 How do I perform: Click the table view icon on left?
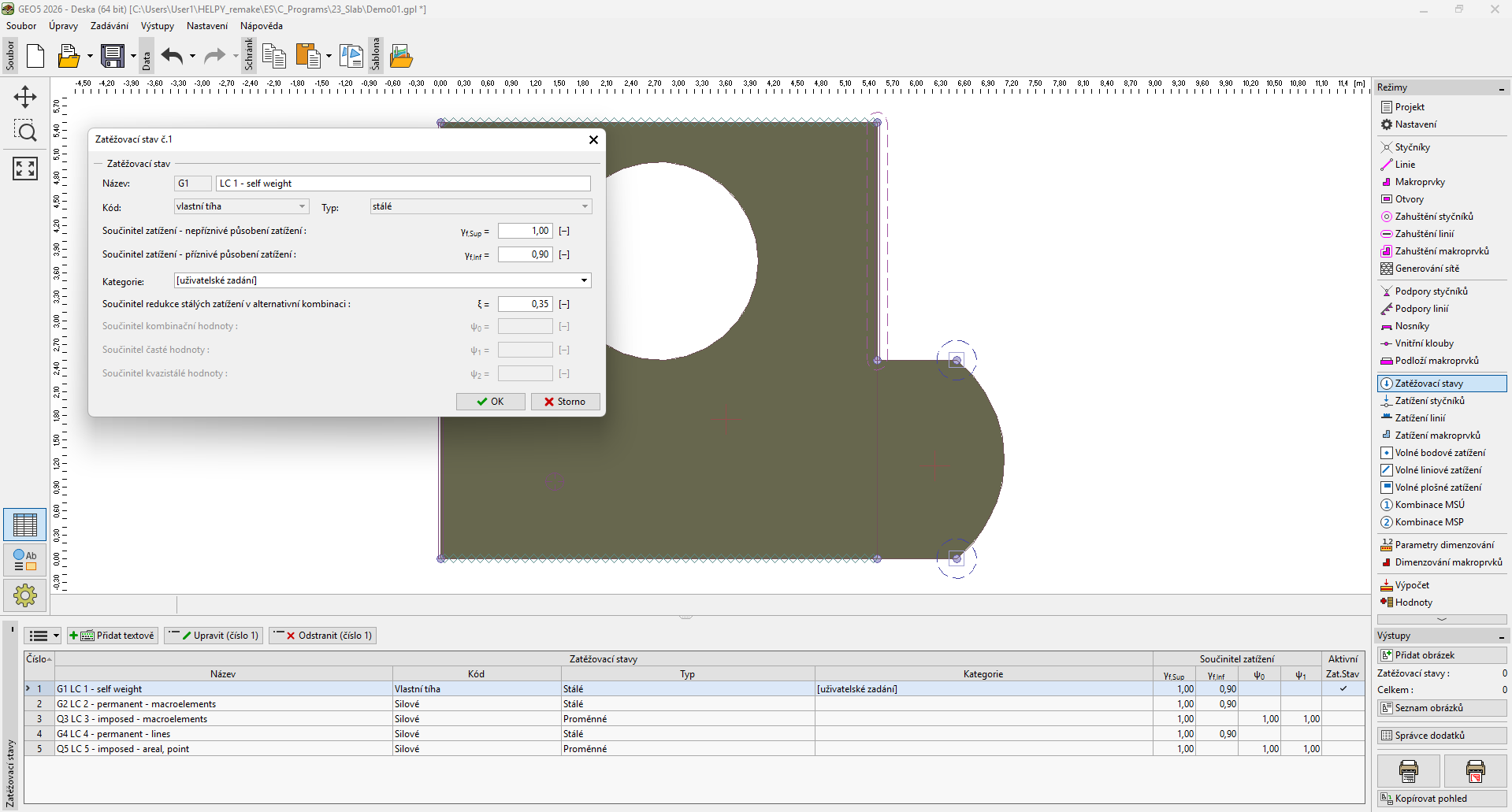pyautogui.click(x=25, y=525)
